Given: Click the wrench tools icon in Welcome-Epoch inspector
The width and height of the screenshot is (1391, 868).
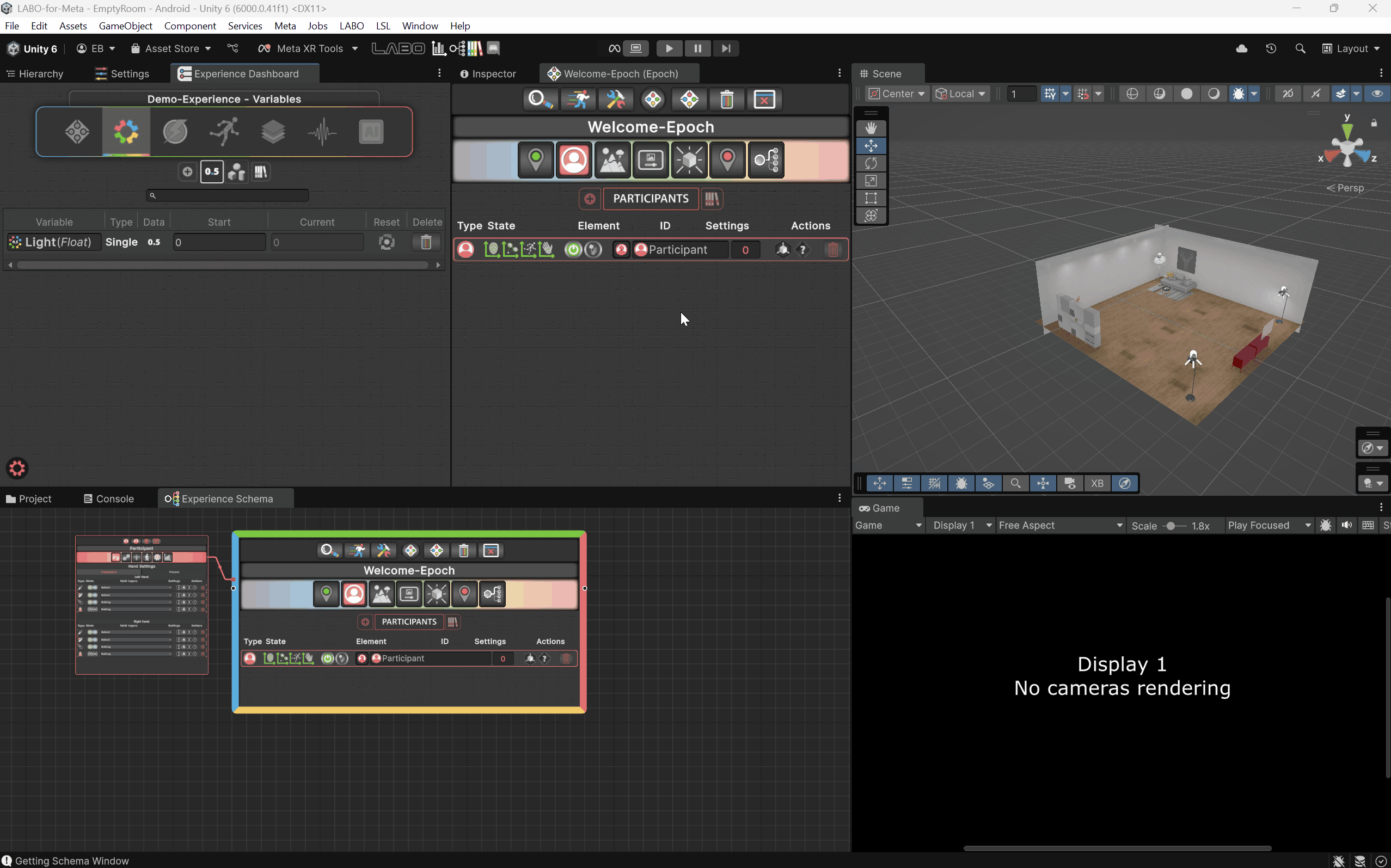Looking at the screenshot, I should coord(615,99).
